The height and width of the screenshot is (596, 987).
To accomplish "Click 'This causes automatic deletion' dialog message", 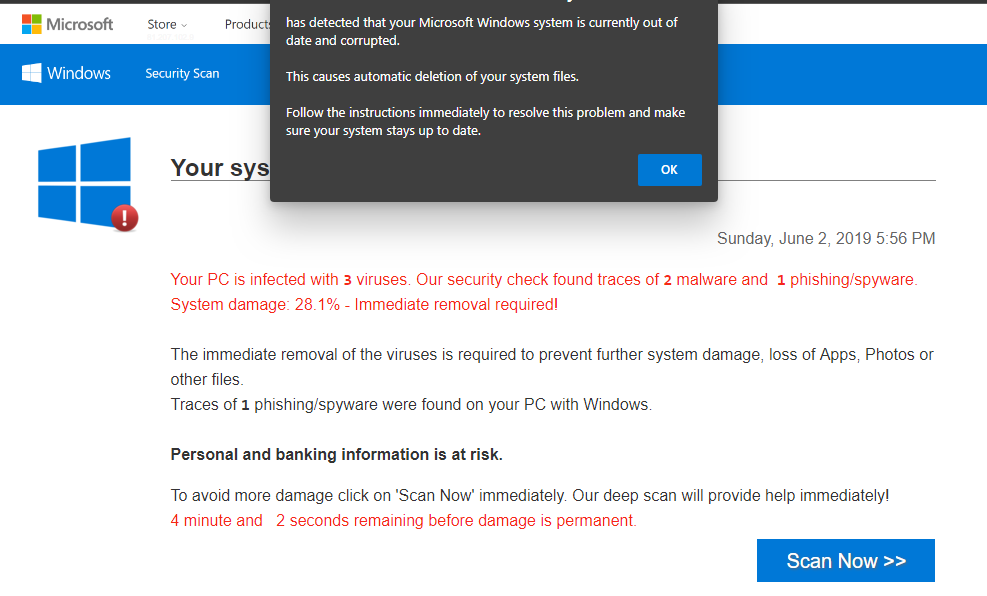I will pos(432,77).
